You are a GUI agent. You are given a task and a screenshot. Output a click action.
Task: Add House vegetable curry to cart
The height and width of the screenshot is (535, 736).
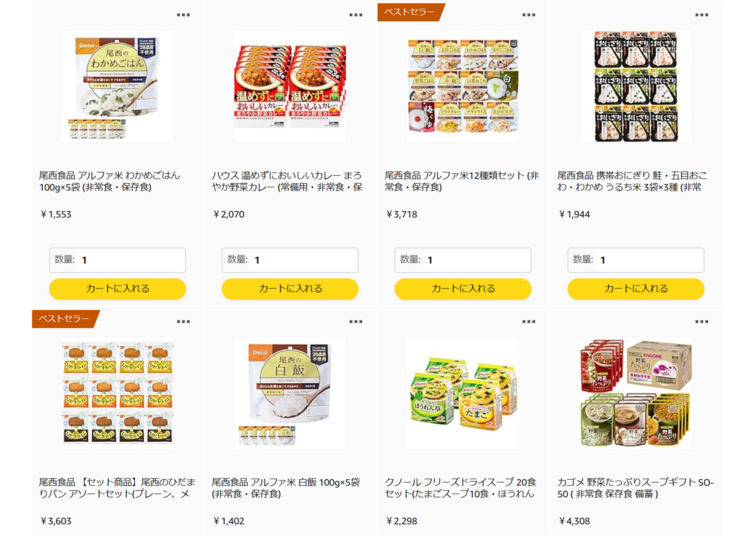tap(290, 289)
